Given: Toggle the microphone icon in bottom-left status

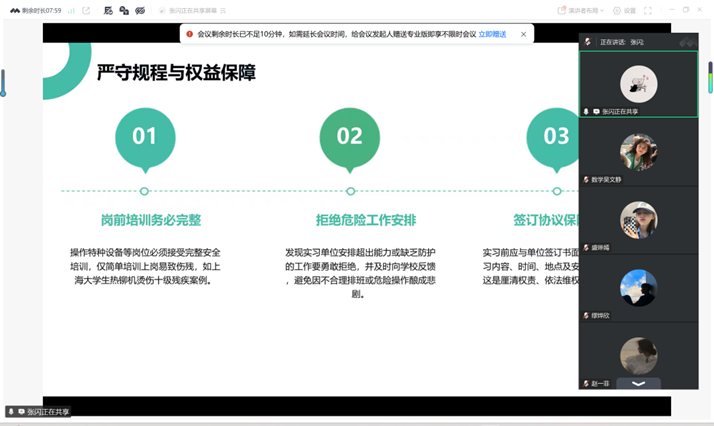Looking at the screenshot, I should 11,411.
